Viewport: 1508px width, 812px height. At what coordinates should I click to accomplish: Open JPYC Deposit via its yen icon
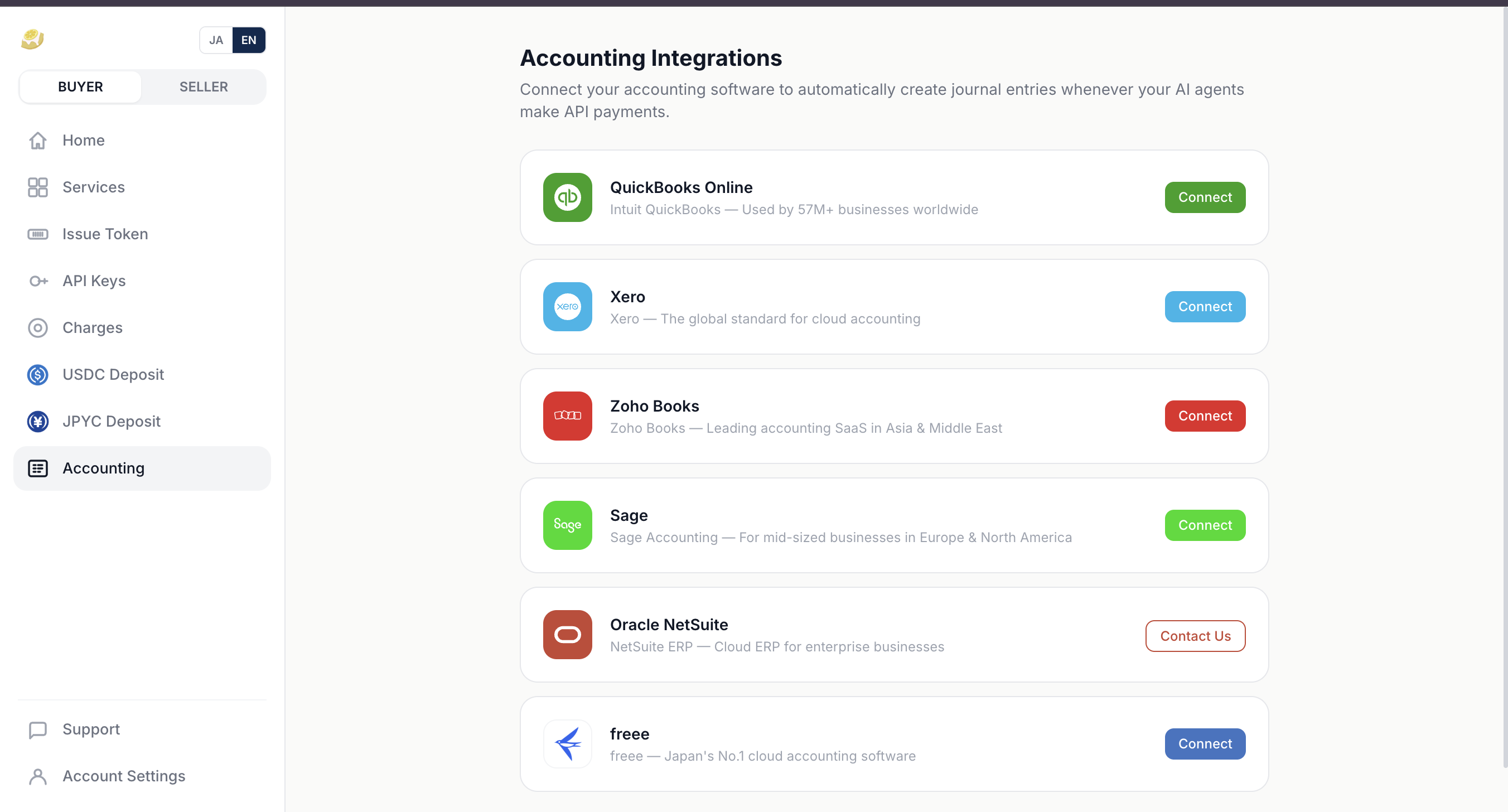click(x=37, y=422)
